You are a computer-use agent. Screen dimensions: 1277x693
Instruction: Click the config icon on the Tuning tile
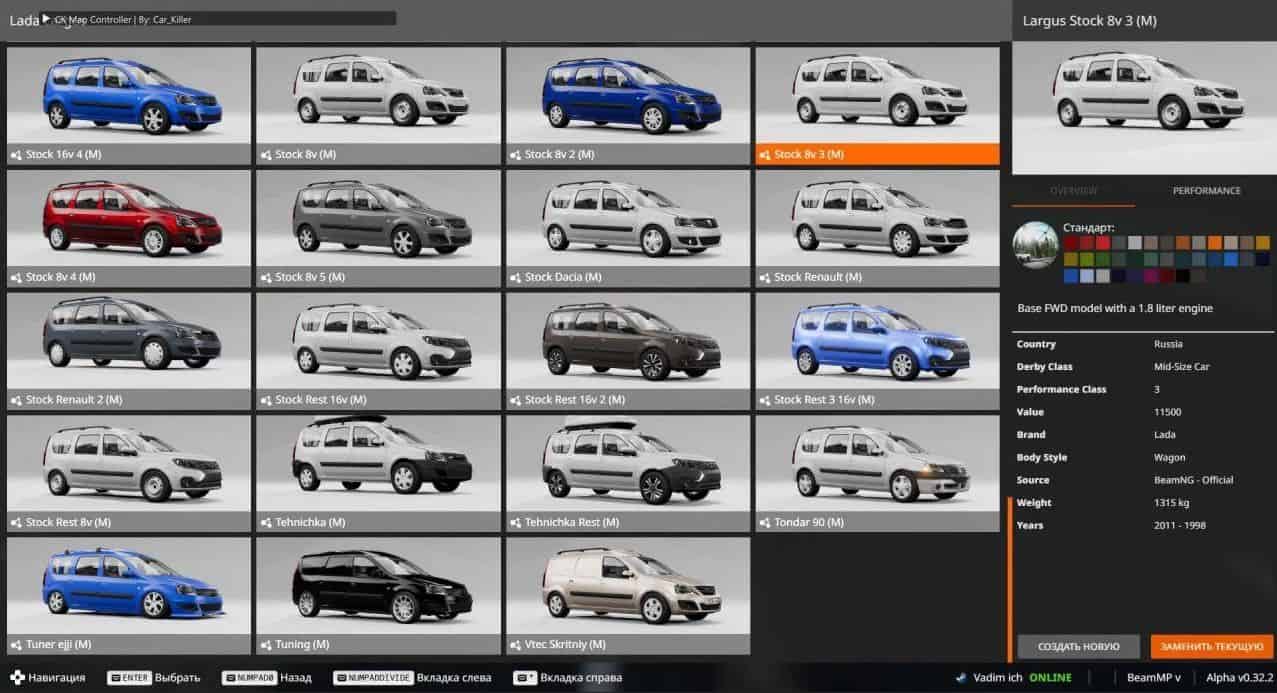point(266,645)
